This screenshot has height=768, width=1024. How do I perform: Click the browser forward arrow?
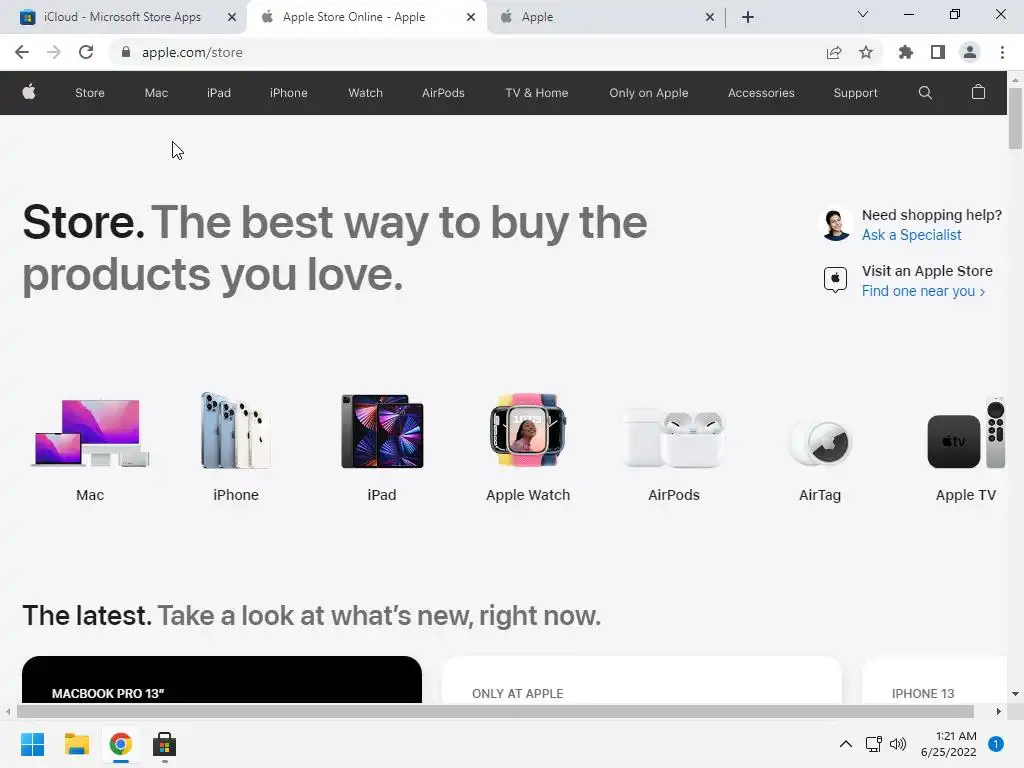[54, 52]
